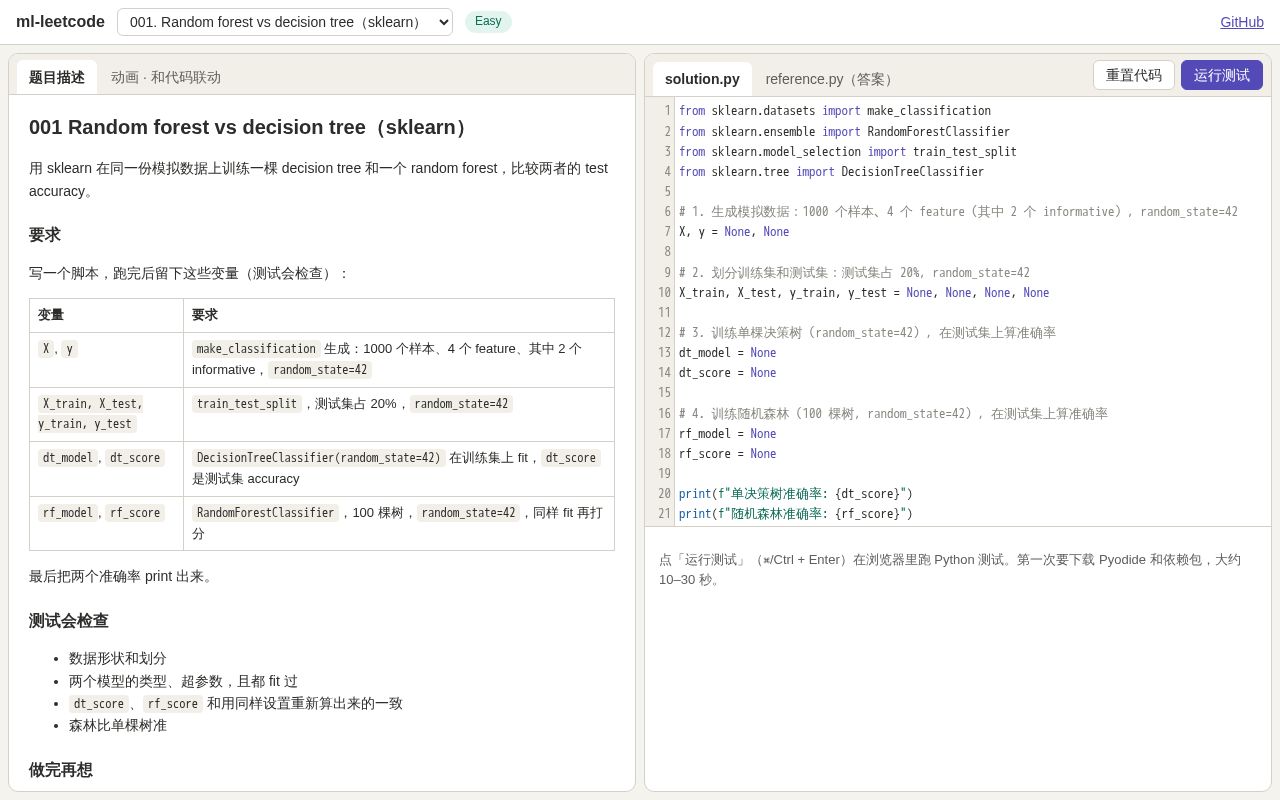
Task: Click the 做完再想 section heading
Action: [61, 770]
